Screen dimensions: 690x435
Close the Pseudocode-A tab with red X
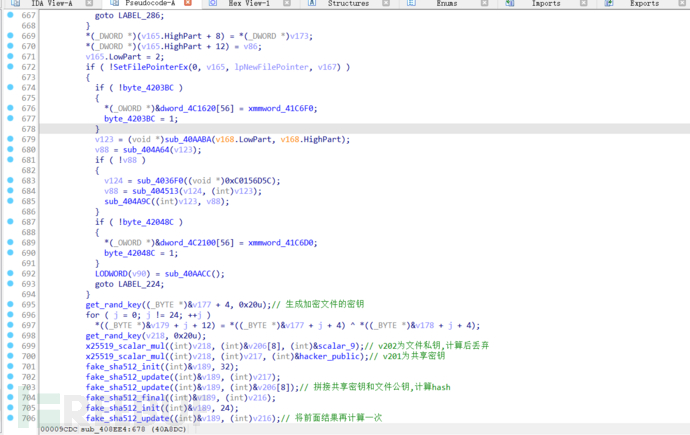tap(189, 4)
